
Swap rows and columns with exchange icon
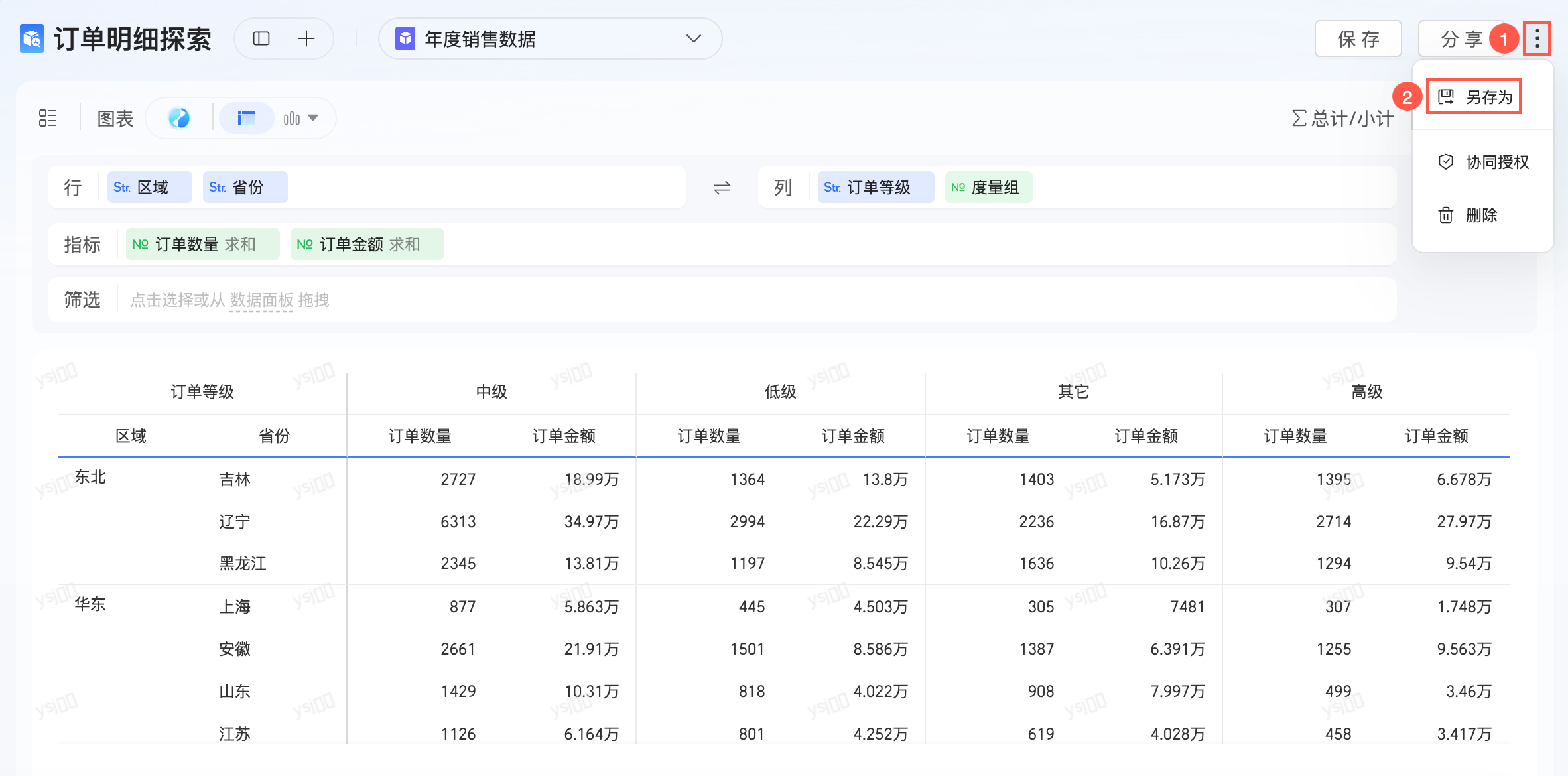[x=722, y=188]
